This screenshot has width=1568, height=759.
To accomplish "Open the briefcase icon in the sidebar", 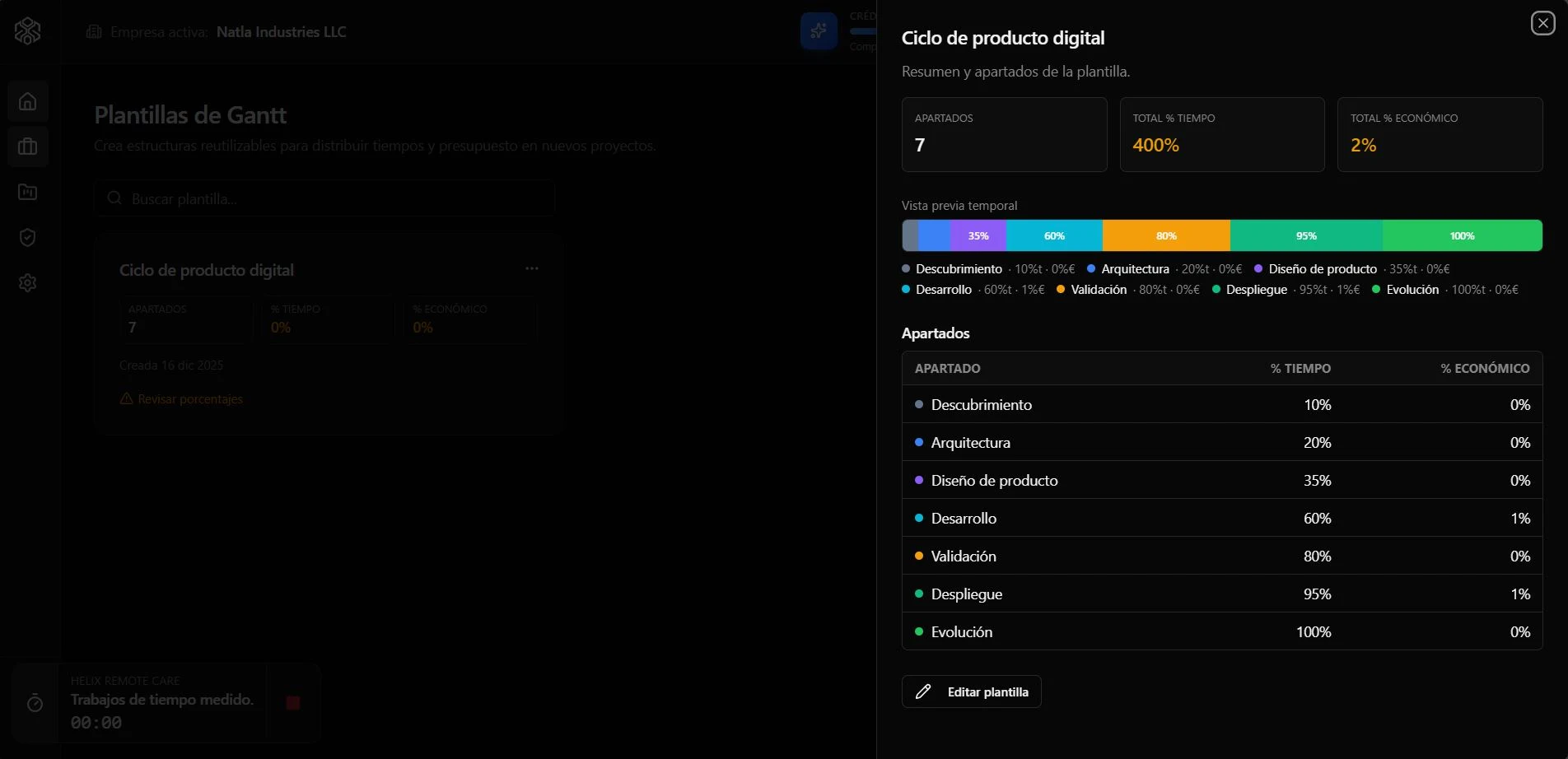I will tap(28, 147).
